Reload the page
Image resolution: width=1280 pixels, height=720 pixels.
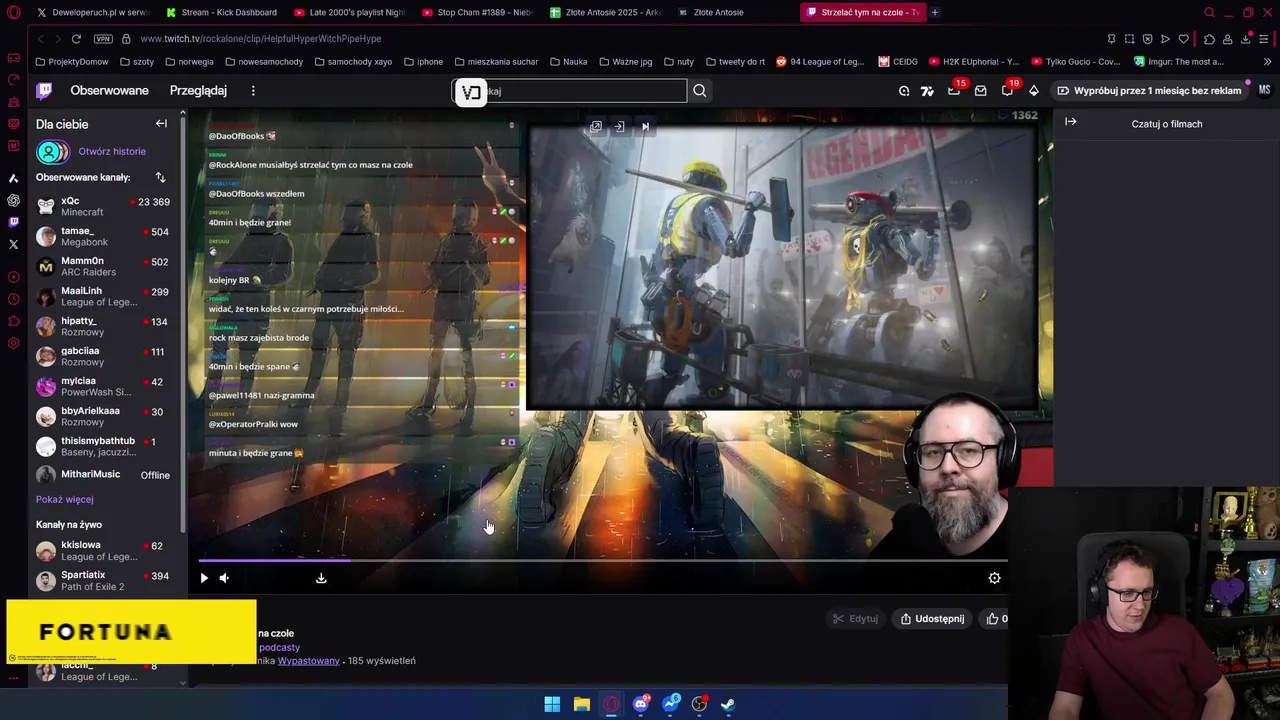(x=76, y=39)
